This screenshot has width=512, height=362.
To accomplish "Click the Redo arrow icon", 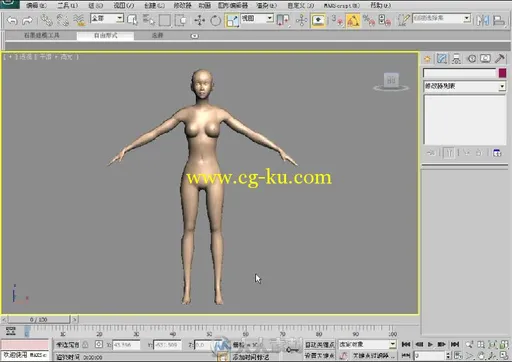I will click(27, 21).
